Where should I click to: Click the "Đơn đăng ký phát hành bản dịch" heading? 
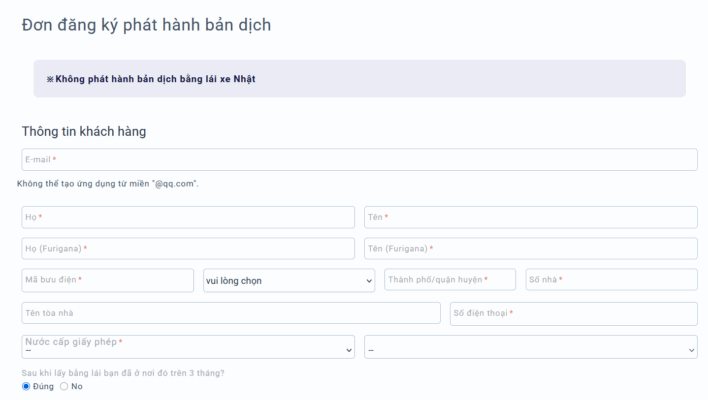(146, 24)
